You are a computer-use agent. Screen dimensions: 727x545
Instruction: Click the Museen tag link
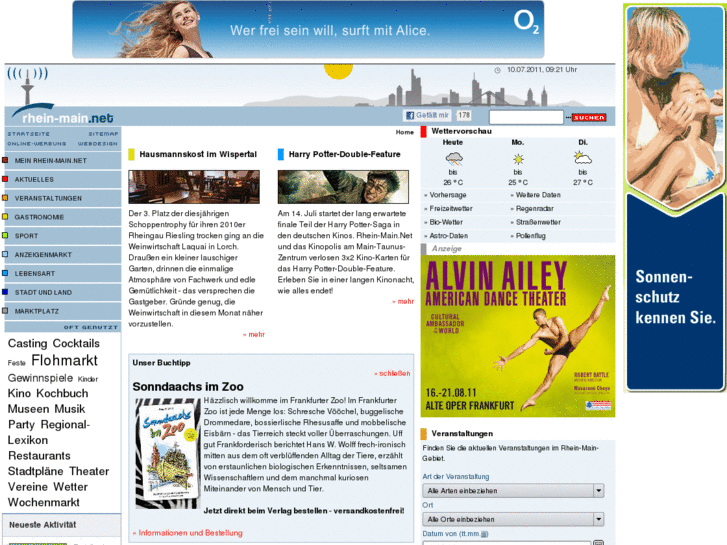28,409
